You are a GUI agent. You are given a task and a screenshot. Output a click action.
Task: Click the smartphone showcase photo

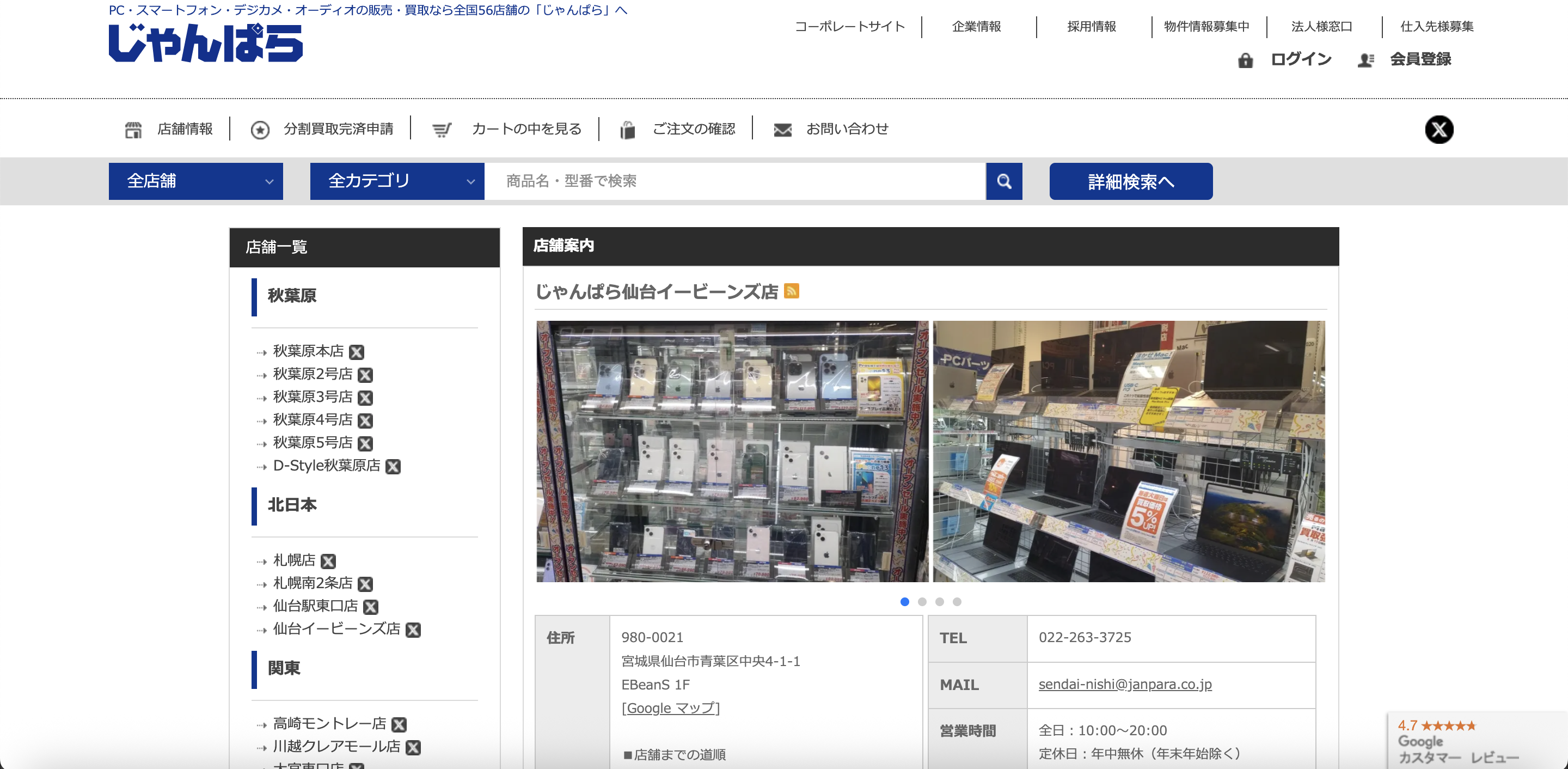click(732, 451)
